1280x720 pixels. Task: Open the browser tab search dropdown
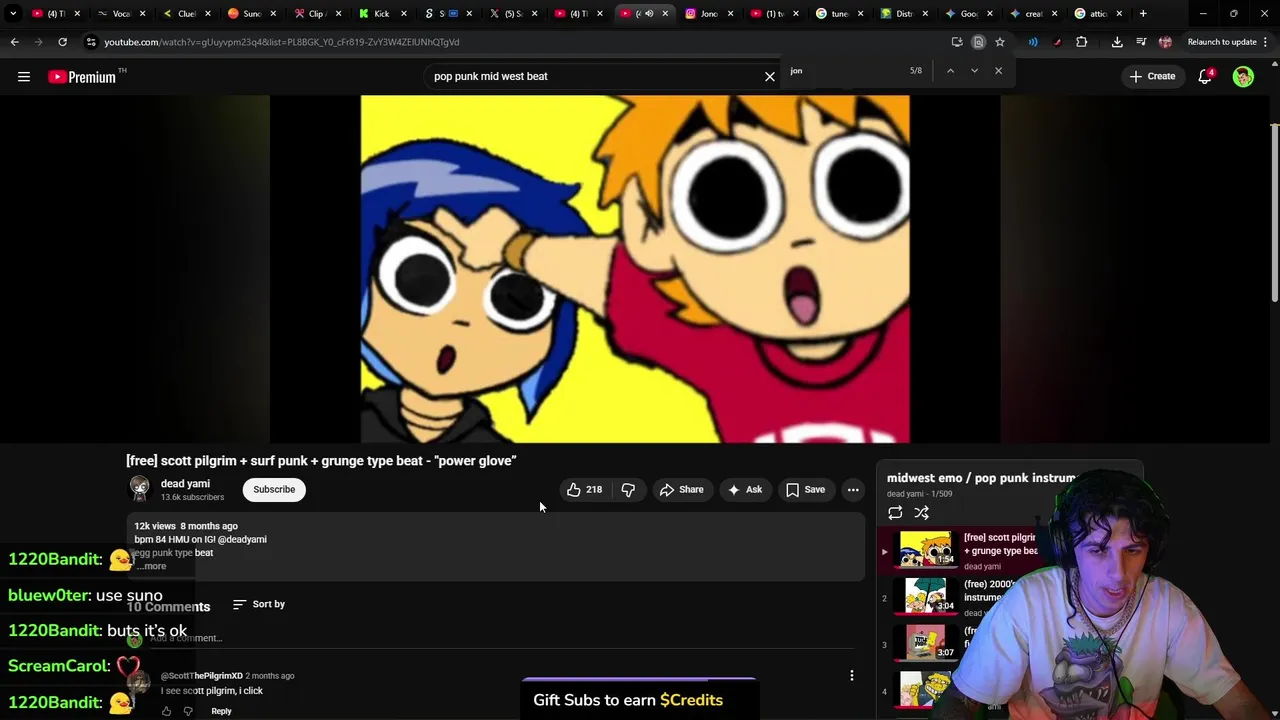[x=13, y=14]
